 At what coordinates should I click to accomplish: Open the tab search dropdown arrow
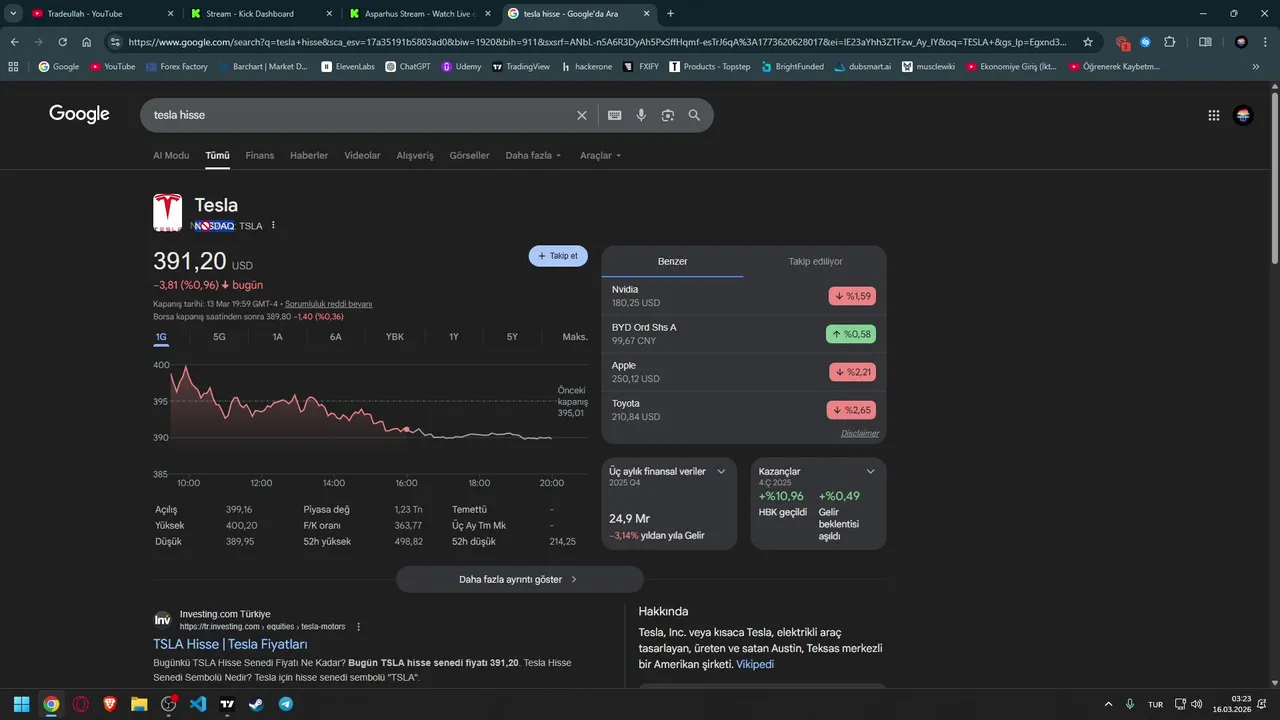pos(14,14)
